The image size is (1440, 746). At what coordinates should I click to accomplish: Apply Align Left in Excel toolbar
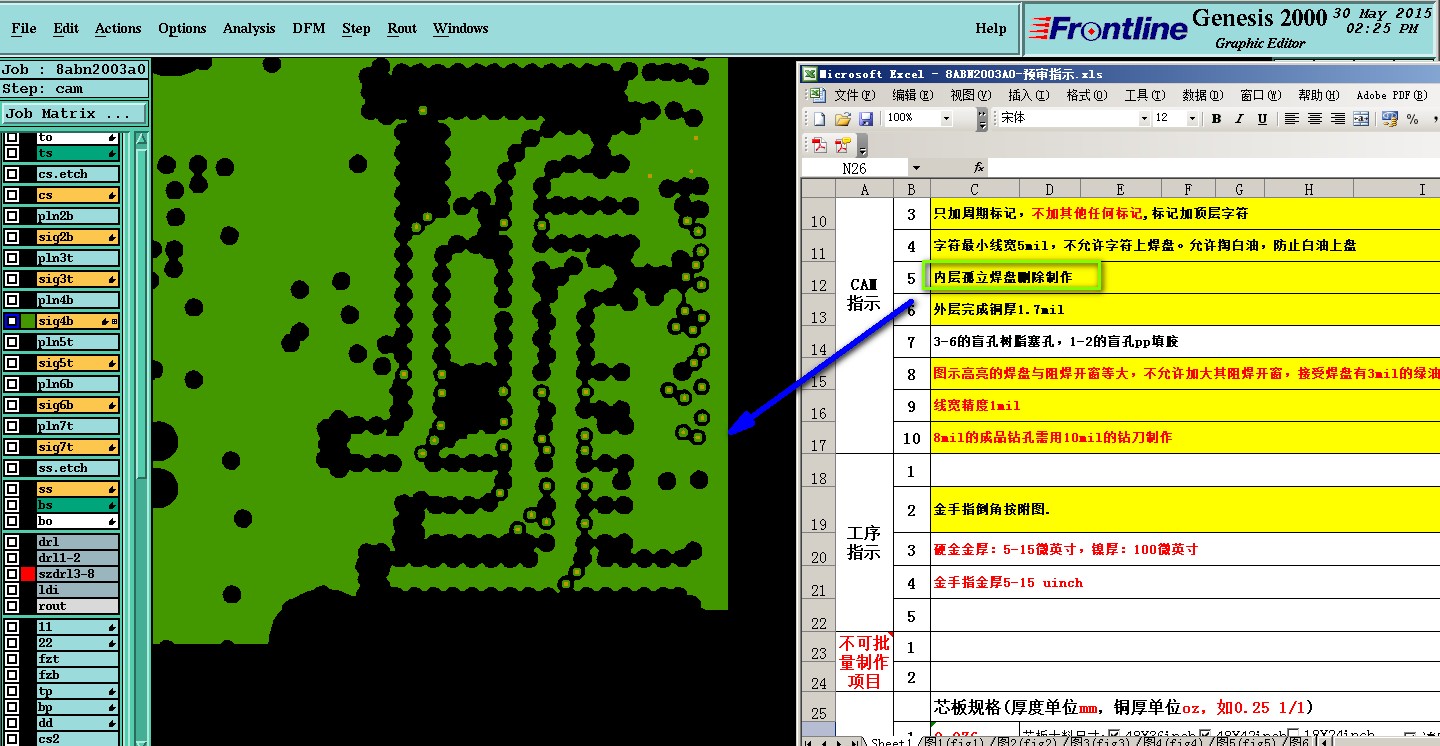pyautogui.click(x=1292, y=119)
